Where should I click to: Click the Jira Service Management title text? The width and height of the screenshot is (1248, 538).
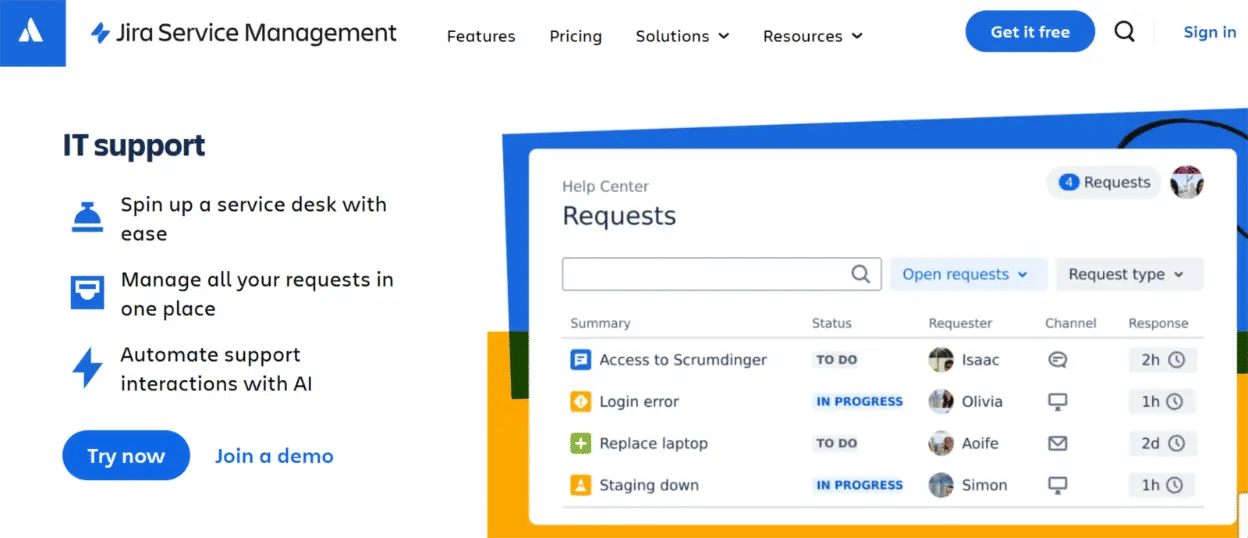256,33
